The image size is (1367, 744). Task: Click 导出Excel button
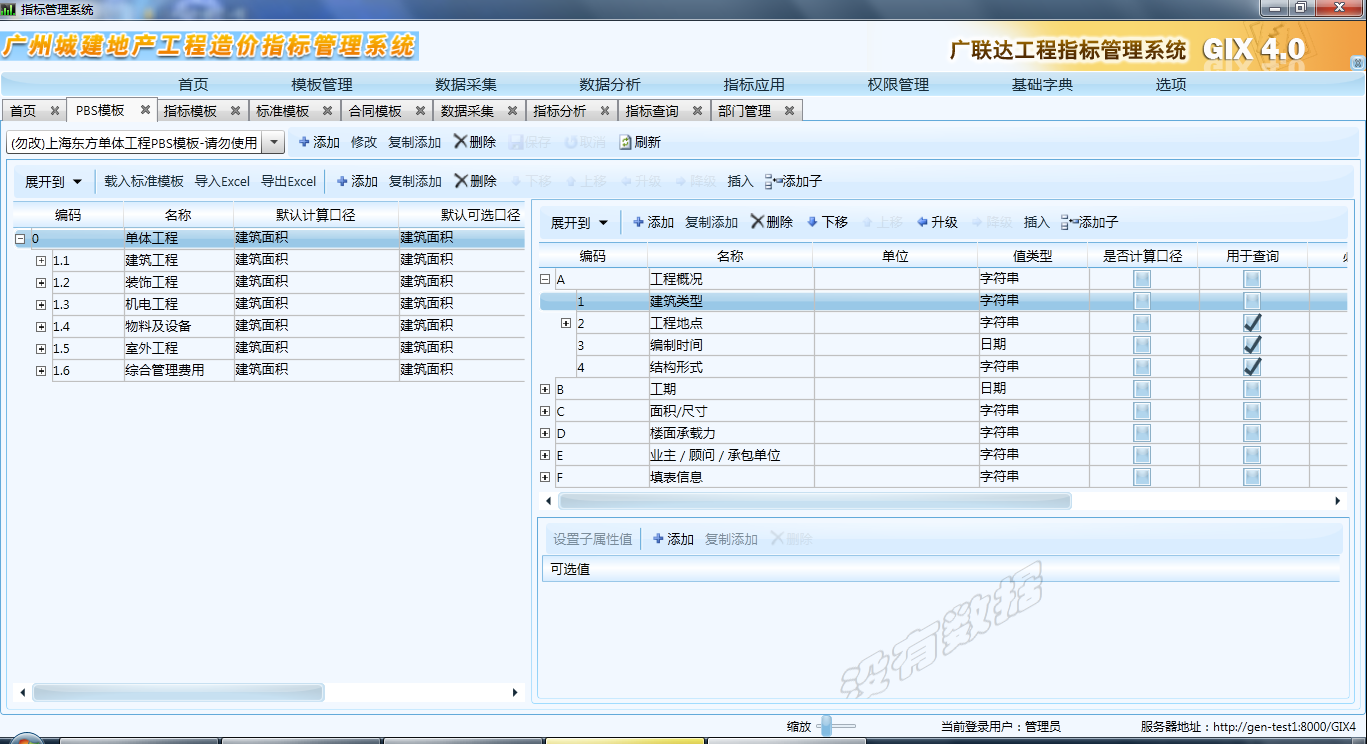click(x=288, y=181)
